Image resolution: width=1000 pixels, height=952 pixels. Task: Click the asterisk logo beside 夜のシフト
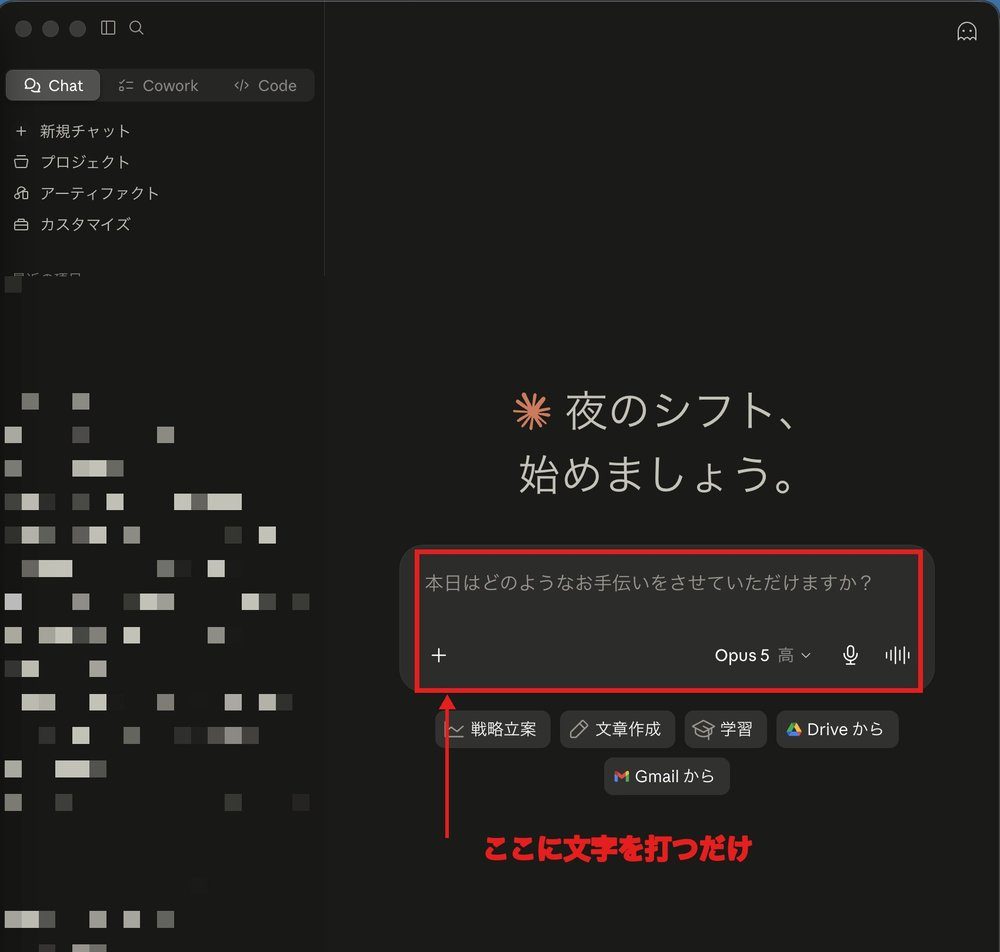(x=531, y=411)
